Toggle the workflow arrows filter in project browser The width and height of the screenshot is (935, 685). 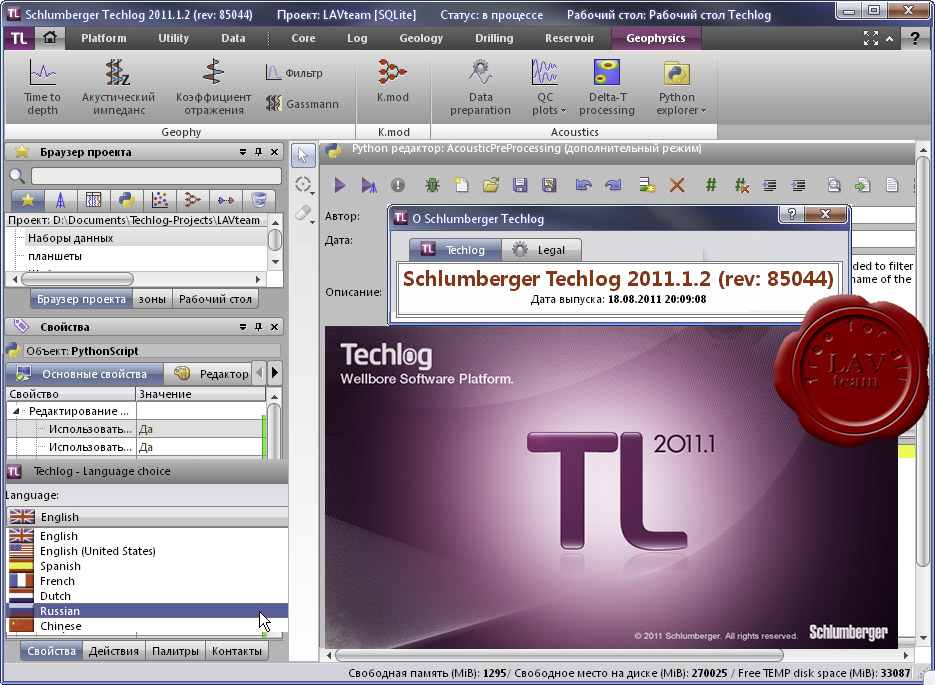click(225, 200)
